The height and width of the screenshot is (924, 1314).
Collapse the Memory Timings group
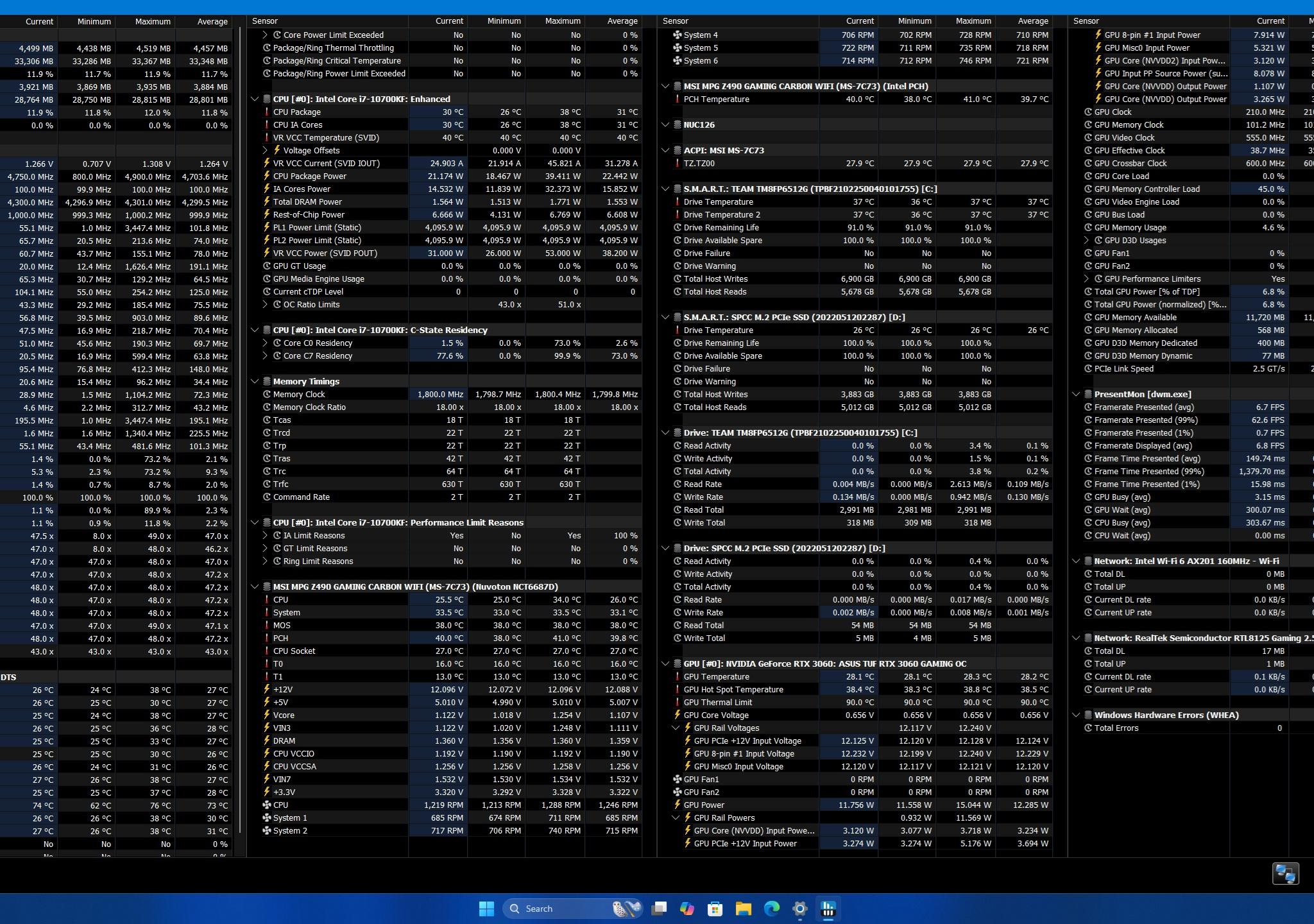pos(255,381)
